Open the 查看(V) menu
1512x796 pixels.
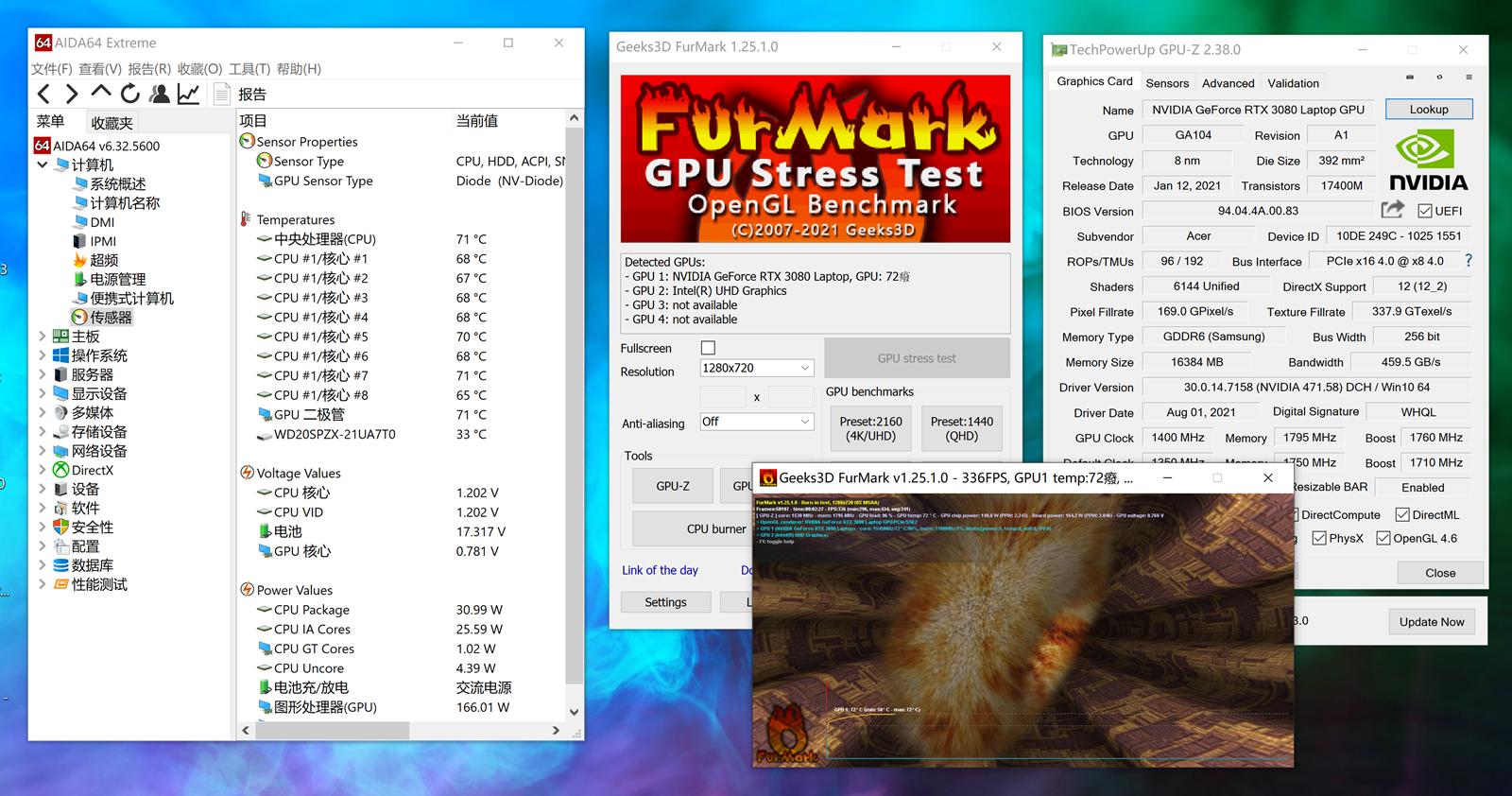[x=100, y=69]
